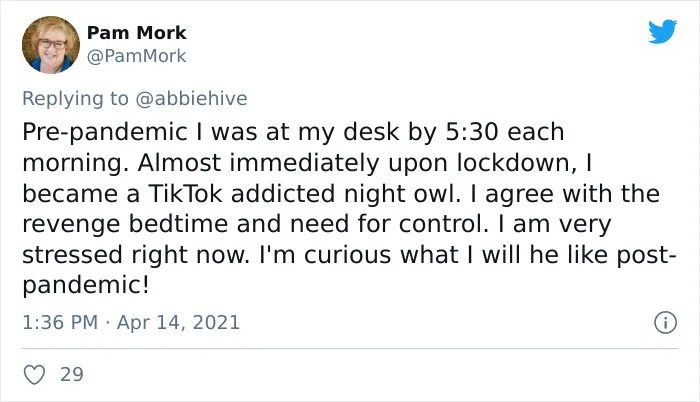This screenshot has width=700, height=402.
Task: View the 29 likes count
Action: pyautogui.click(x=72, y=374)
